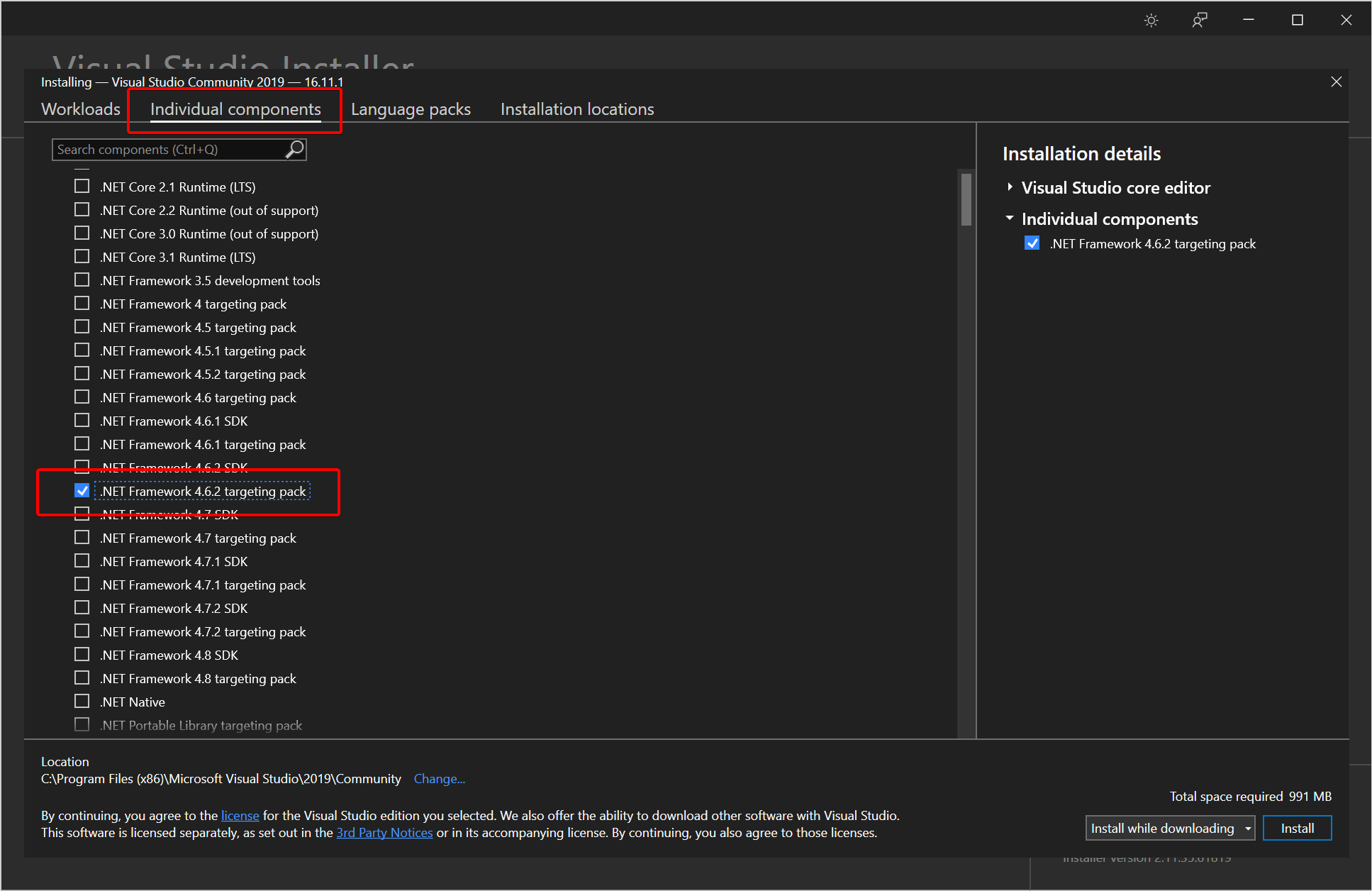
Task: Enable .NET Framework 4.6.1 SDK checkbox
Action: click(82, 421)
